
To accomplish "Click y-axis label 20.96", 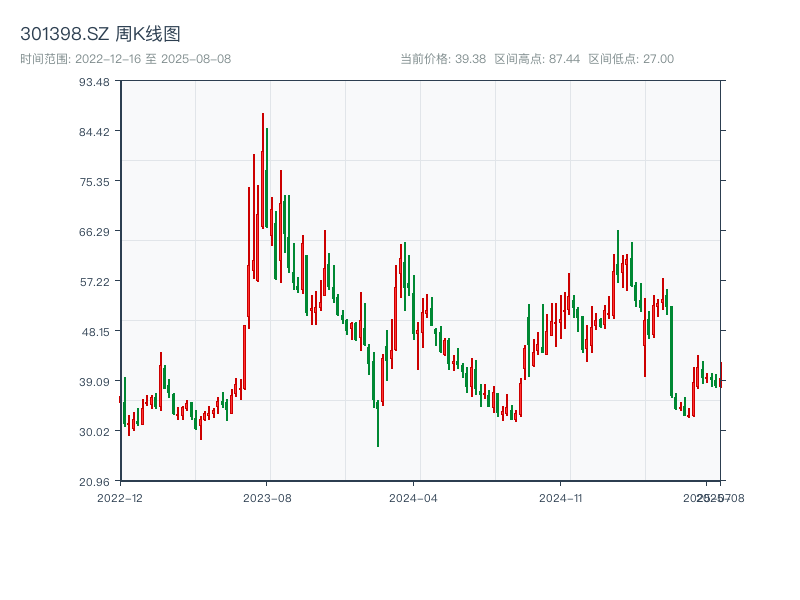I will coord(94,482).
